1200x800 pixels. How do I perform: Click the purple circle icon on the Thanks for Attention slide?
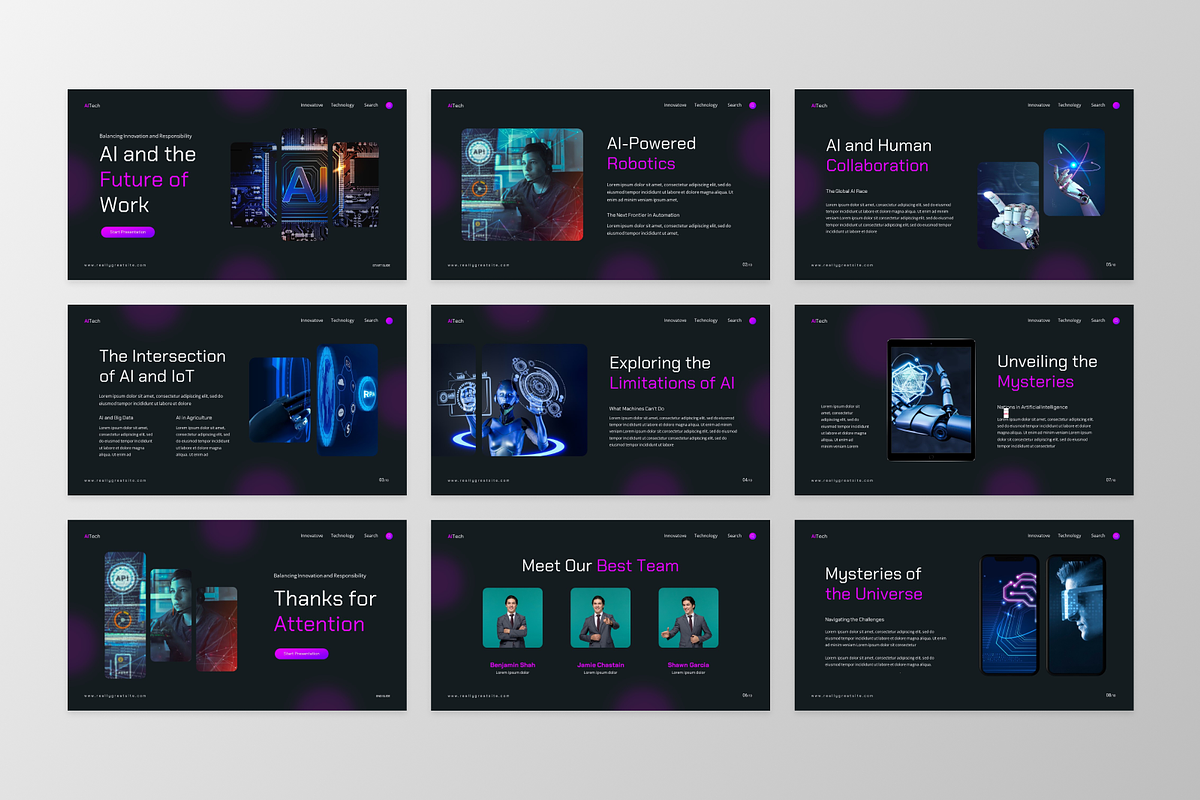pos(389,536)
